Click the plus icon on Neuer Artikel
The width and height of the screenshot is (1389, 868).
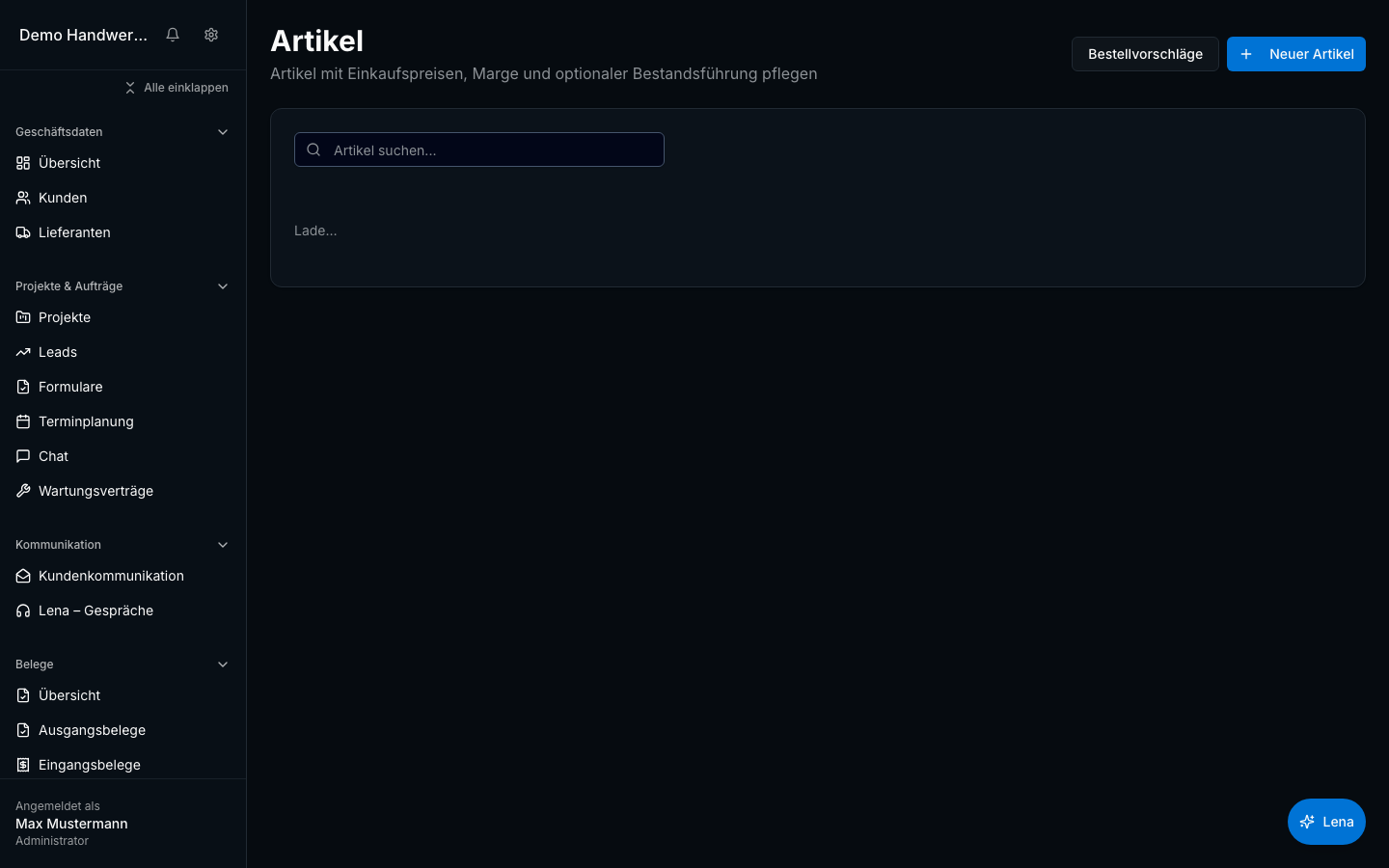click(x=1246, y=54)
